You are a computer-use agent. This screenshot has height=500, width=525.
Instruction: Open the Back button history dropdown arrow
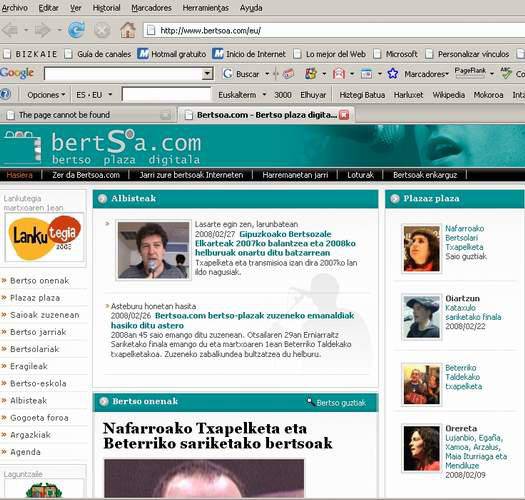(26, 30)
